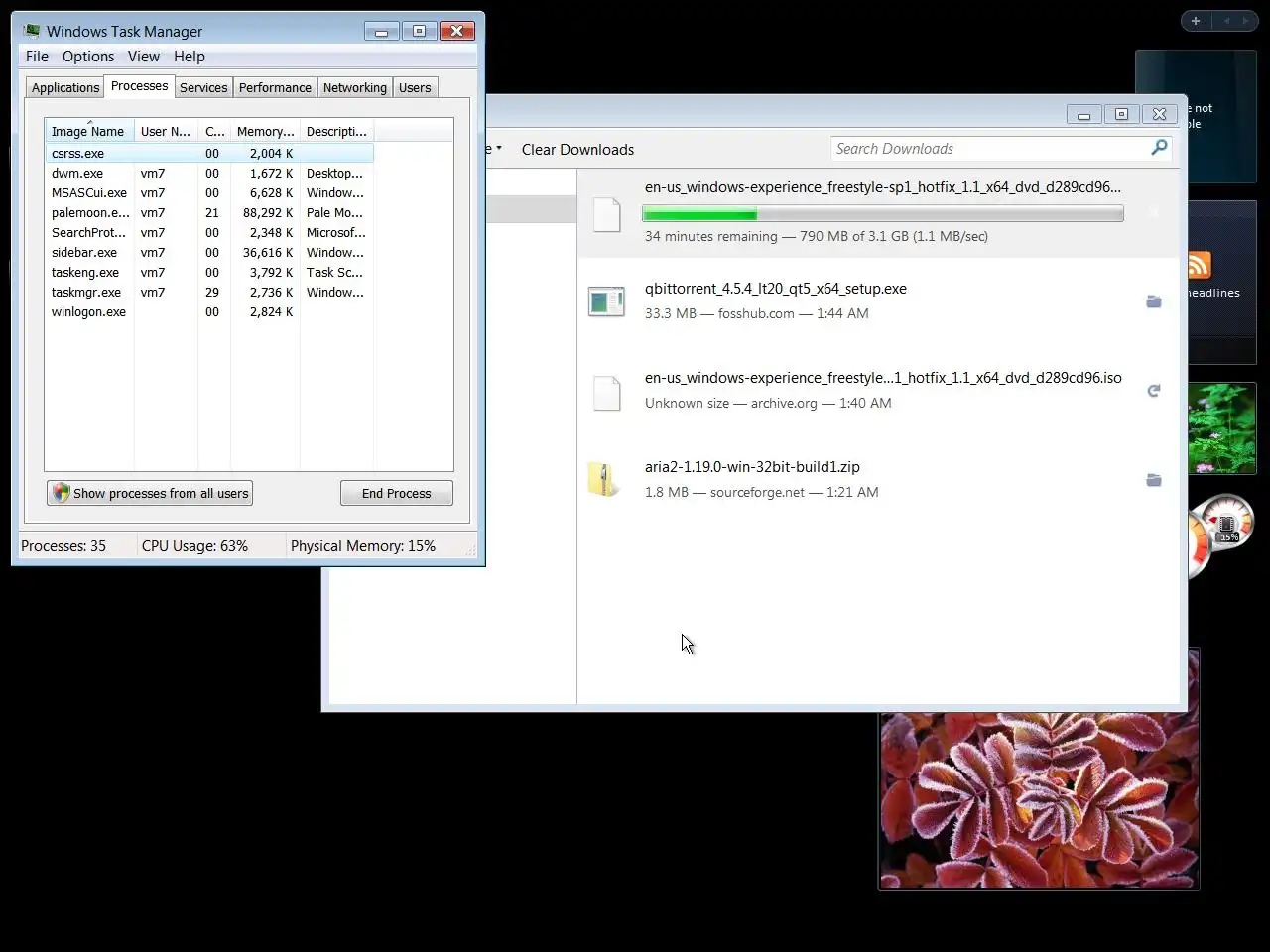1270x952 pixels.
Task: Click qbittorrent_4.5.4 setup.exe file name
Action: point(776,289)
